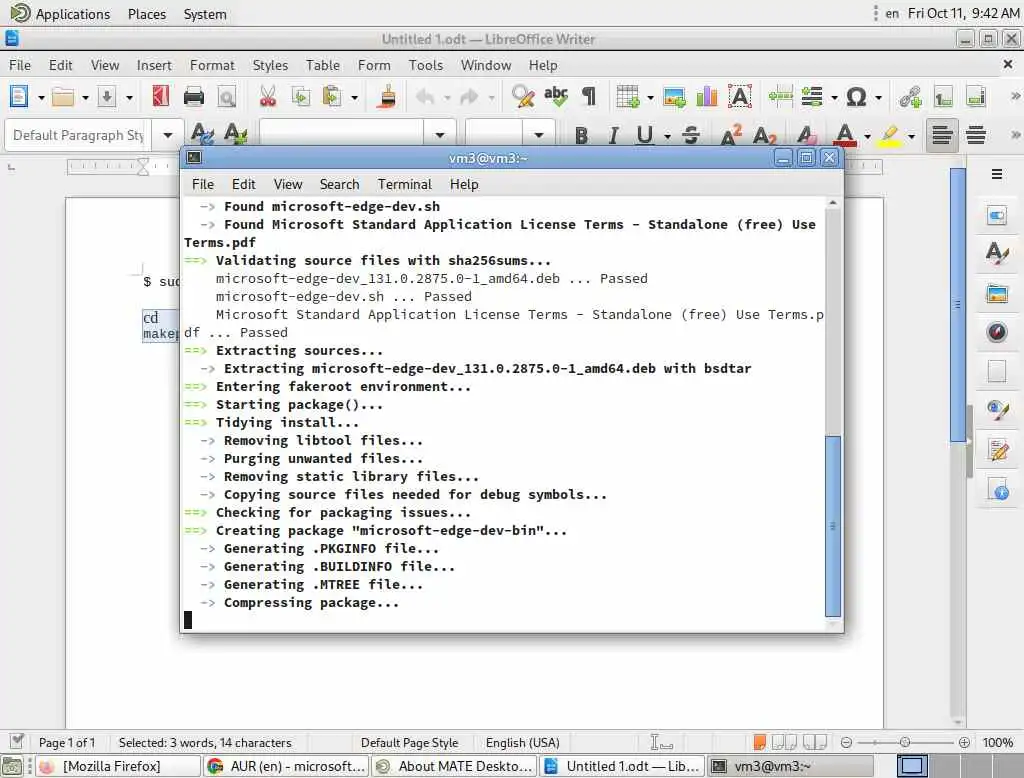Adjust the zoom slider handle
Screen dimensions: 1024x778
(904, 742)
